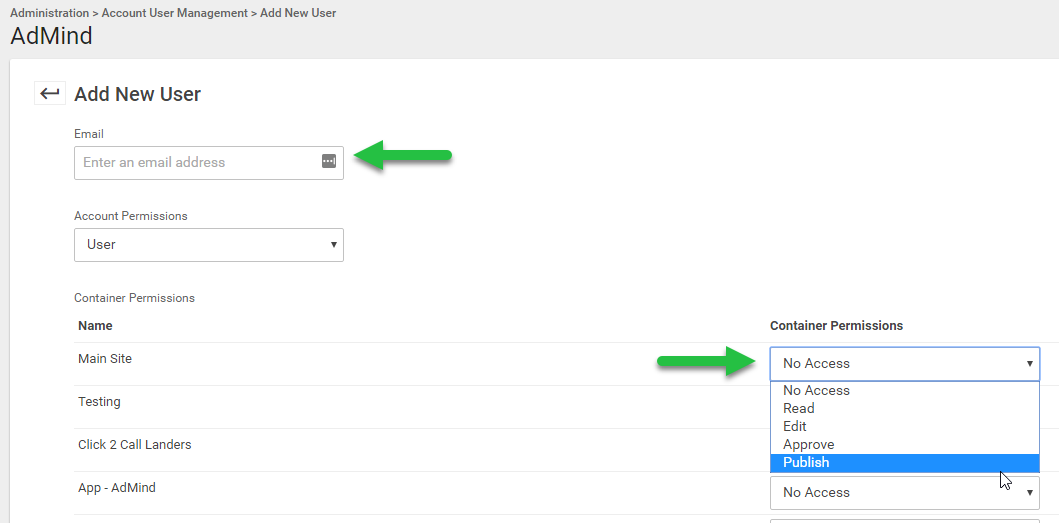Click the AdMind account title
1059x523 pixels.
coord(51,36)
